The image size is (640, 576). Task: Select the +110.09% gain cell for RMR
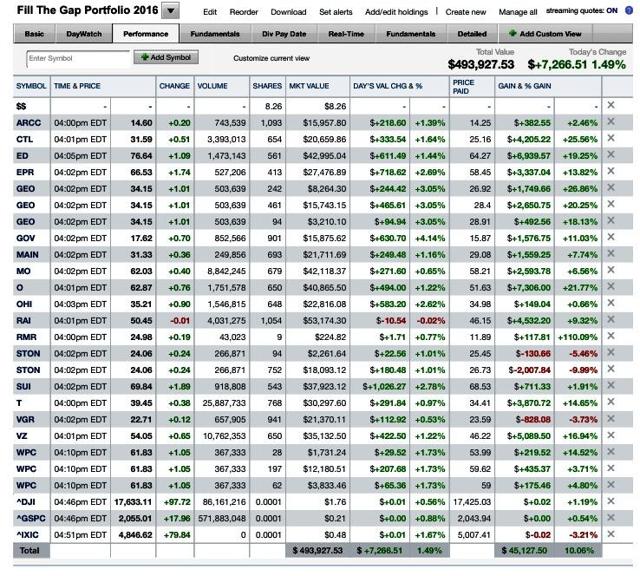tap(578, 337)
